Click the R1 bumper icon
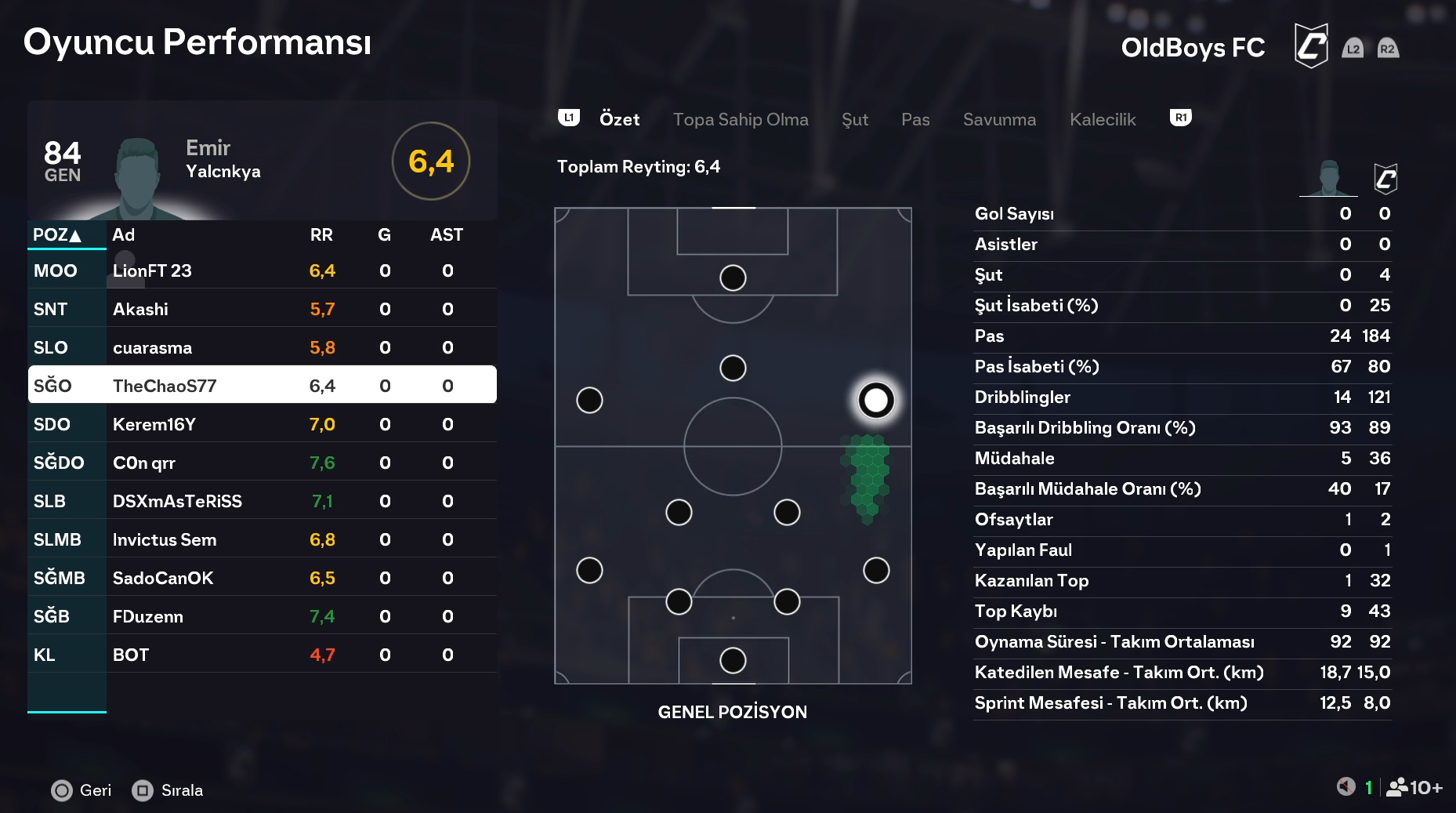 [x=1180, y=118]
